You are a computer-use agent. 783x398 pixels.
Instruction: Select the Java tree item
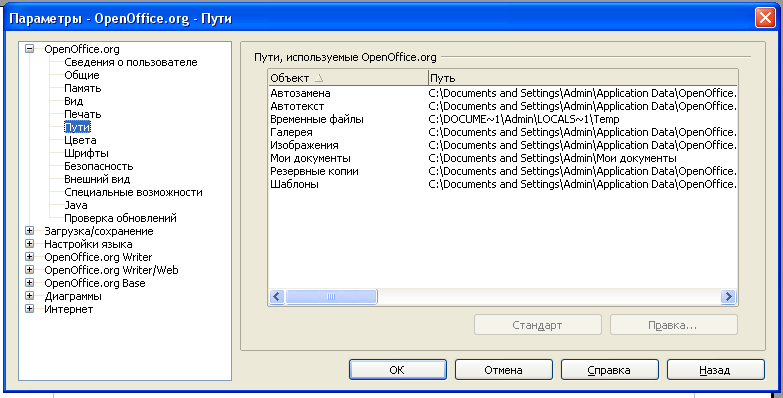(x=76, y=205)
